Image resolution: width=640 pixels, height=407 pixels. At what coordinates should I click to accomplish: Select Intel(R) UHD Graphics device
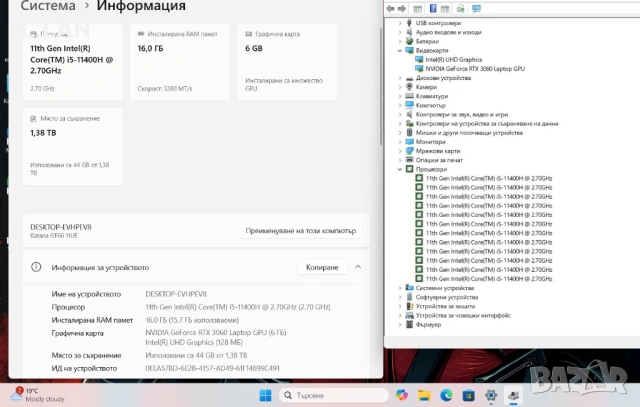[x=453, y=60]
